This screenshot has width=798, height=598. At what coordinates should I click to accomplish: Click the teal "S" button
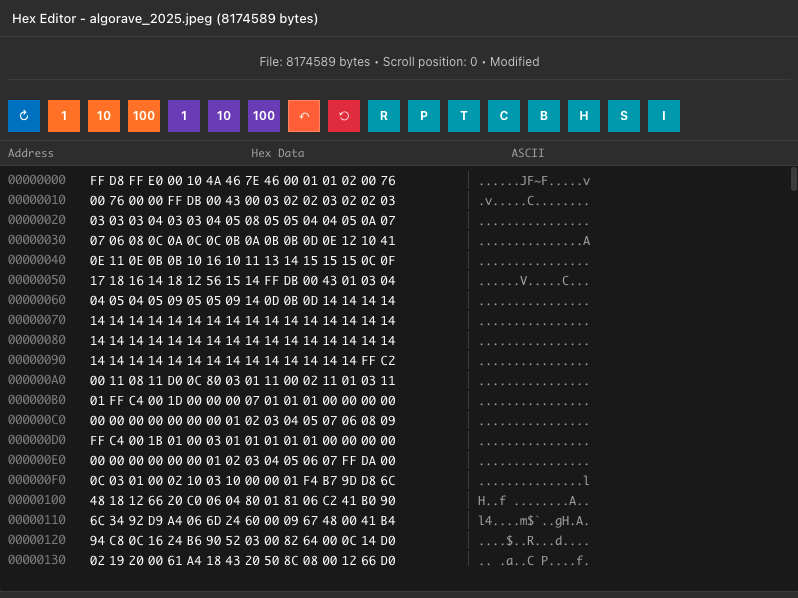coord(624,116)
